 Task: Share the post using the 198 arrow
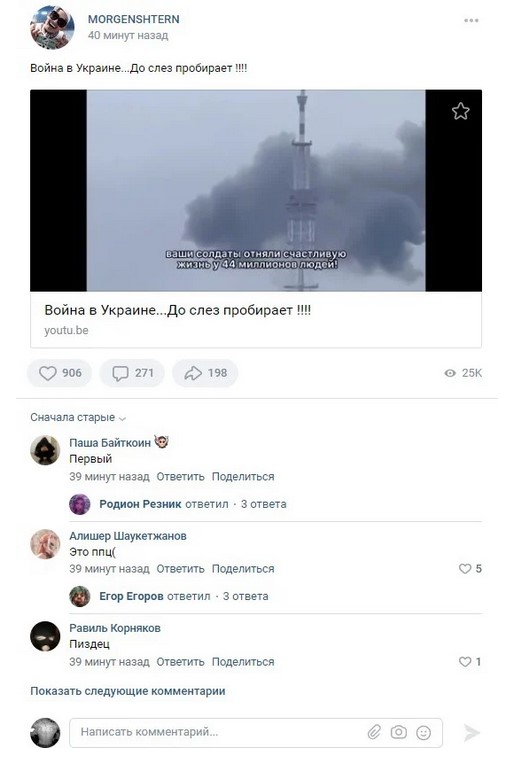click(x=205, y=373)
